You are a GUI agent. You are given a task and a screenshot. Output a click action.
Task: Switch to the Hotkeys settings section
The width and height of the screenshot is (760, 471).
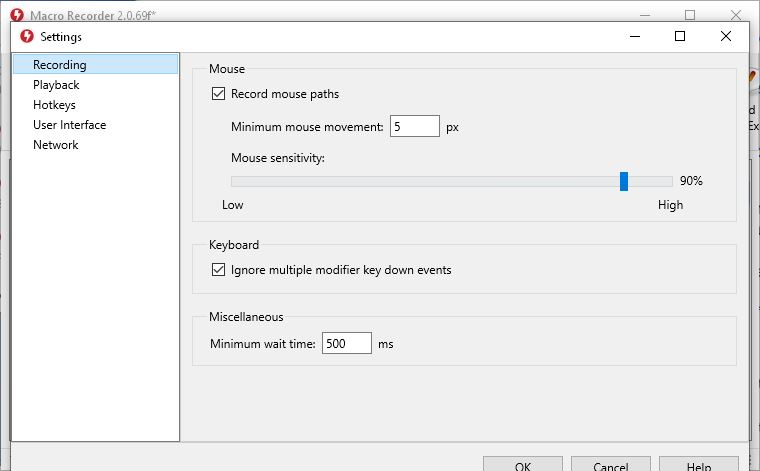tap(54, 105)
